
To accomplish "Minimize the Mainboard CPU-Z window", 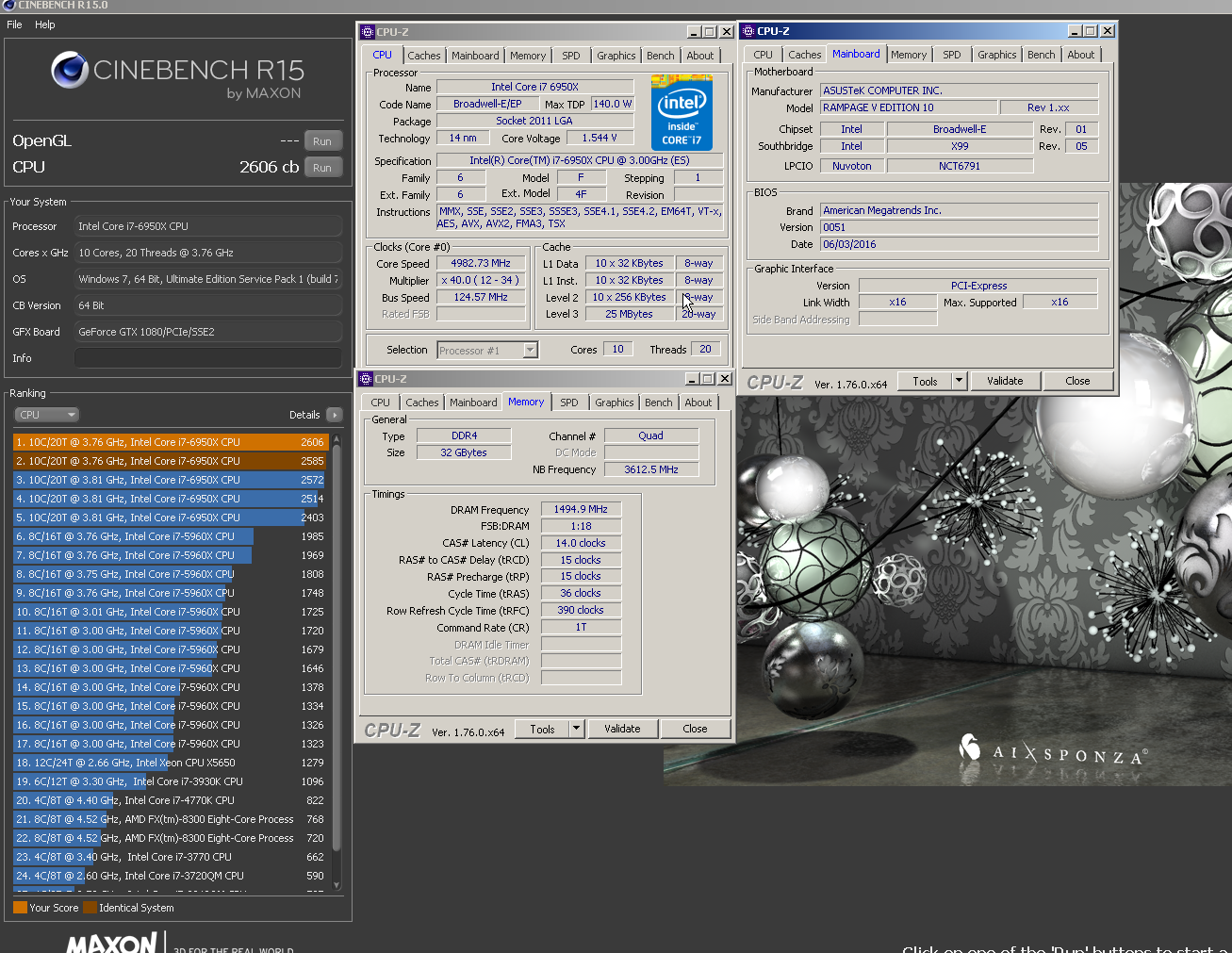I will pos(1075,31).
